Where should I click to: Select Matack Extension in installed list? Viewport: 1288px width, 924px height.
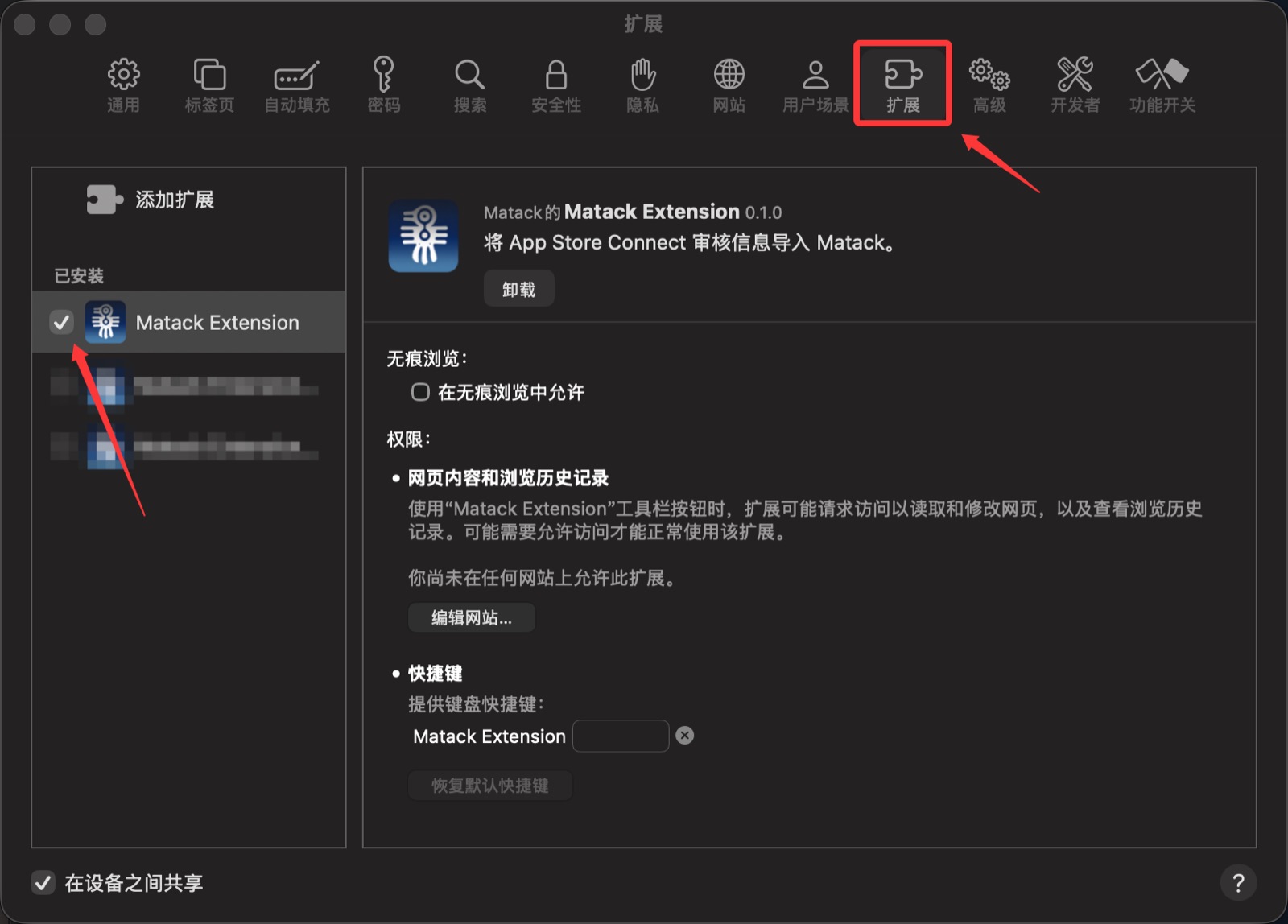tap(188, 322)
